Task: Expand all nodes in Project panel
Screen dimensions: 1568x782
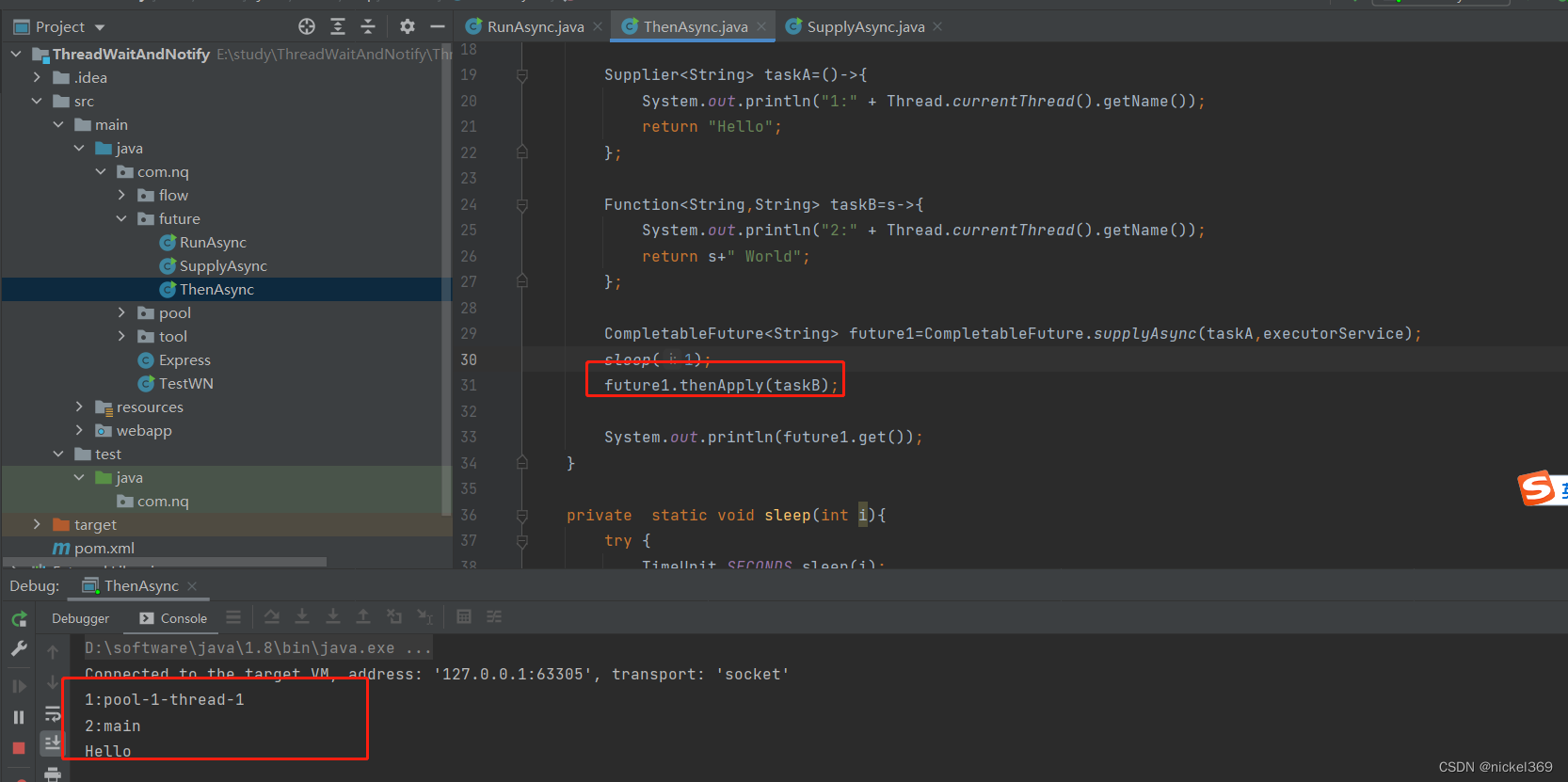Action: pos(338,26)
